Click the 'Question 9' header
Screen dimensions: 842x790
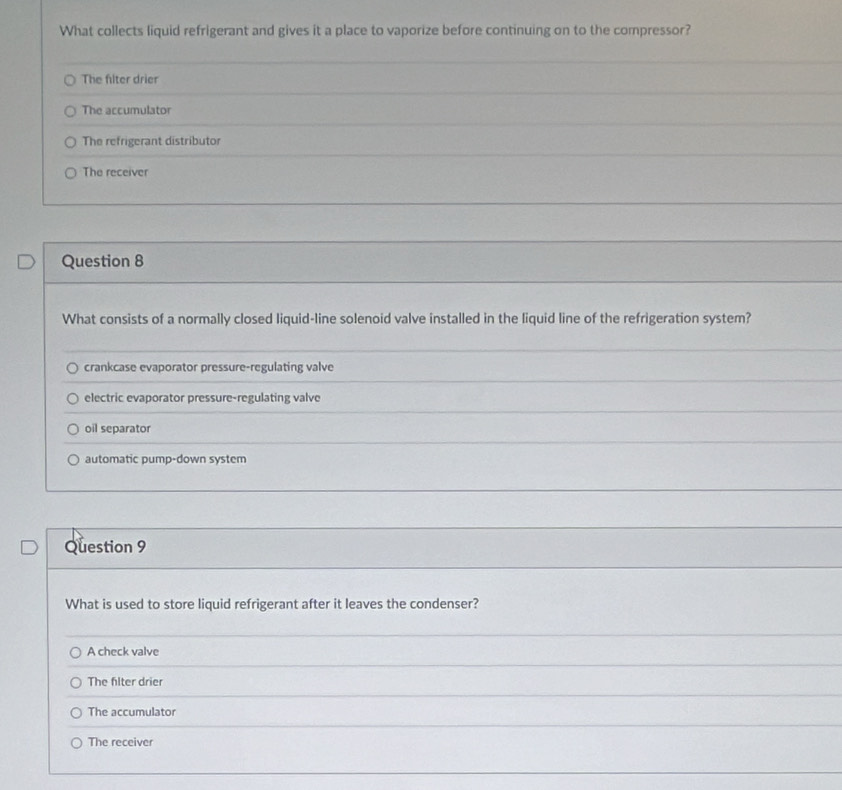(x=105, y=548)
